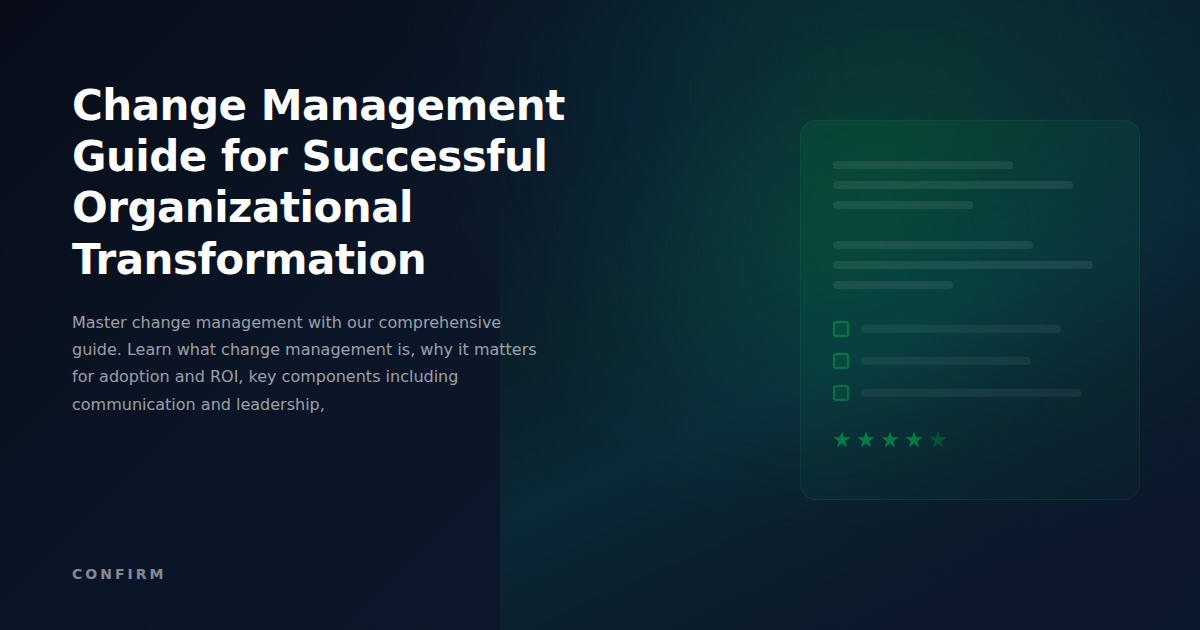The height and width of the screenshot is (630, 1200).
Task: Enable the bottom checklist checkbox
Action: [840, 393]
